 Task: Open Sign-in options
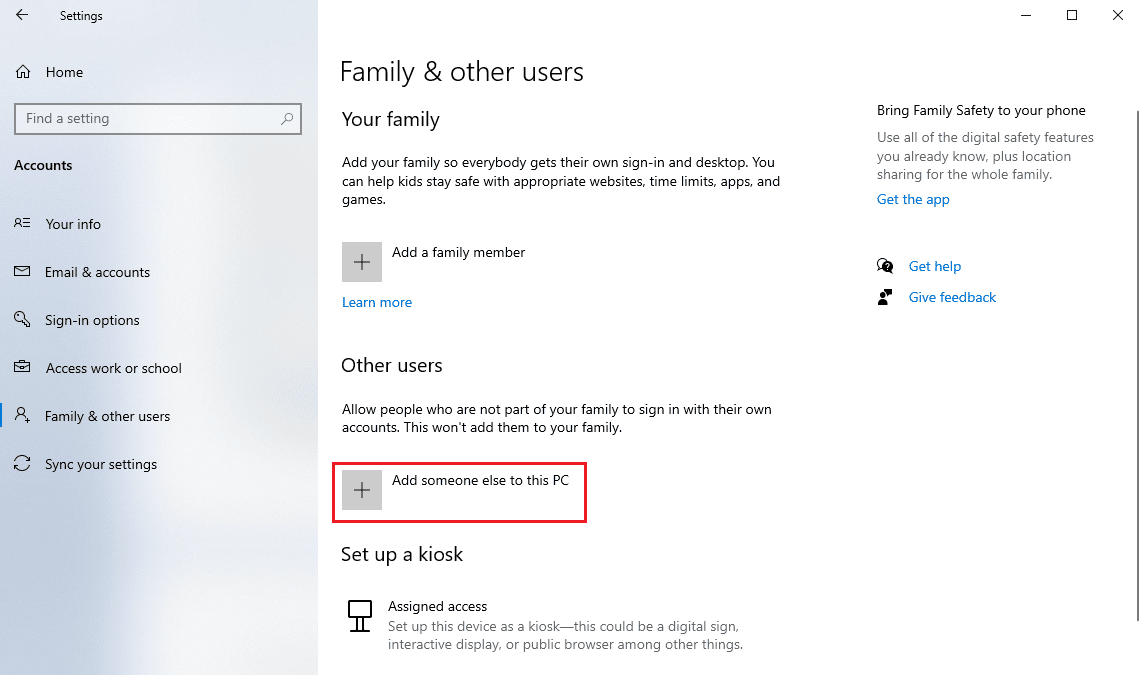pos(92,320)
